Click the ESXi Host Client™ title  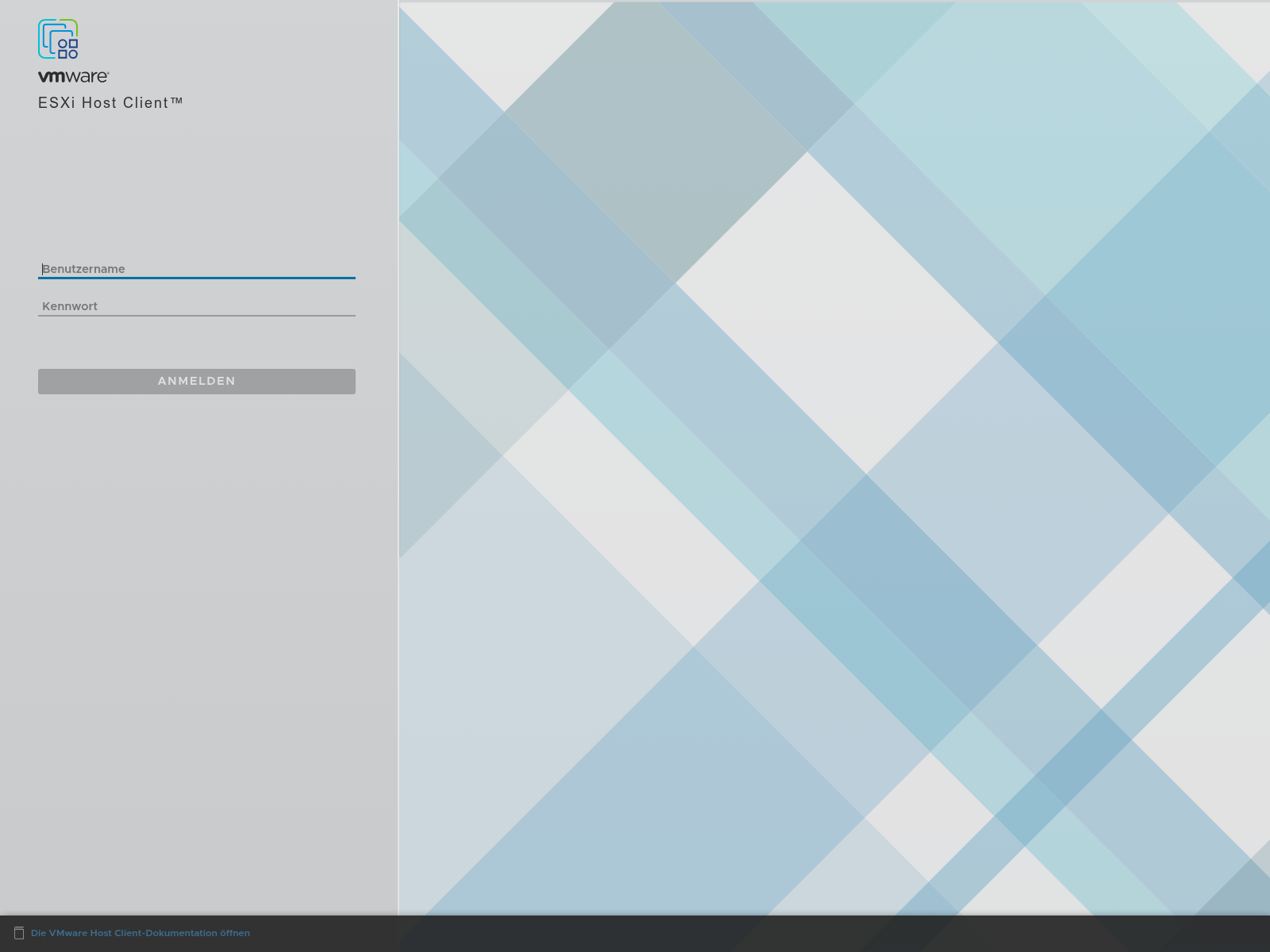coord(111,102)
